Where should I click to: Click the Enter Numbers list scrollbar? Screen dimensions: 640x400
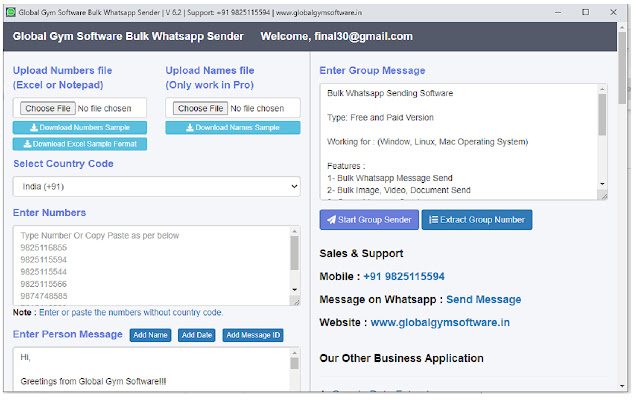click(x=295, y=265)
